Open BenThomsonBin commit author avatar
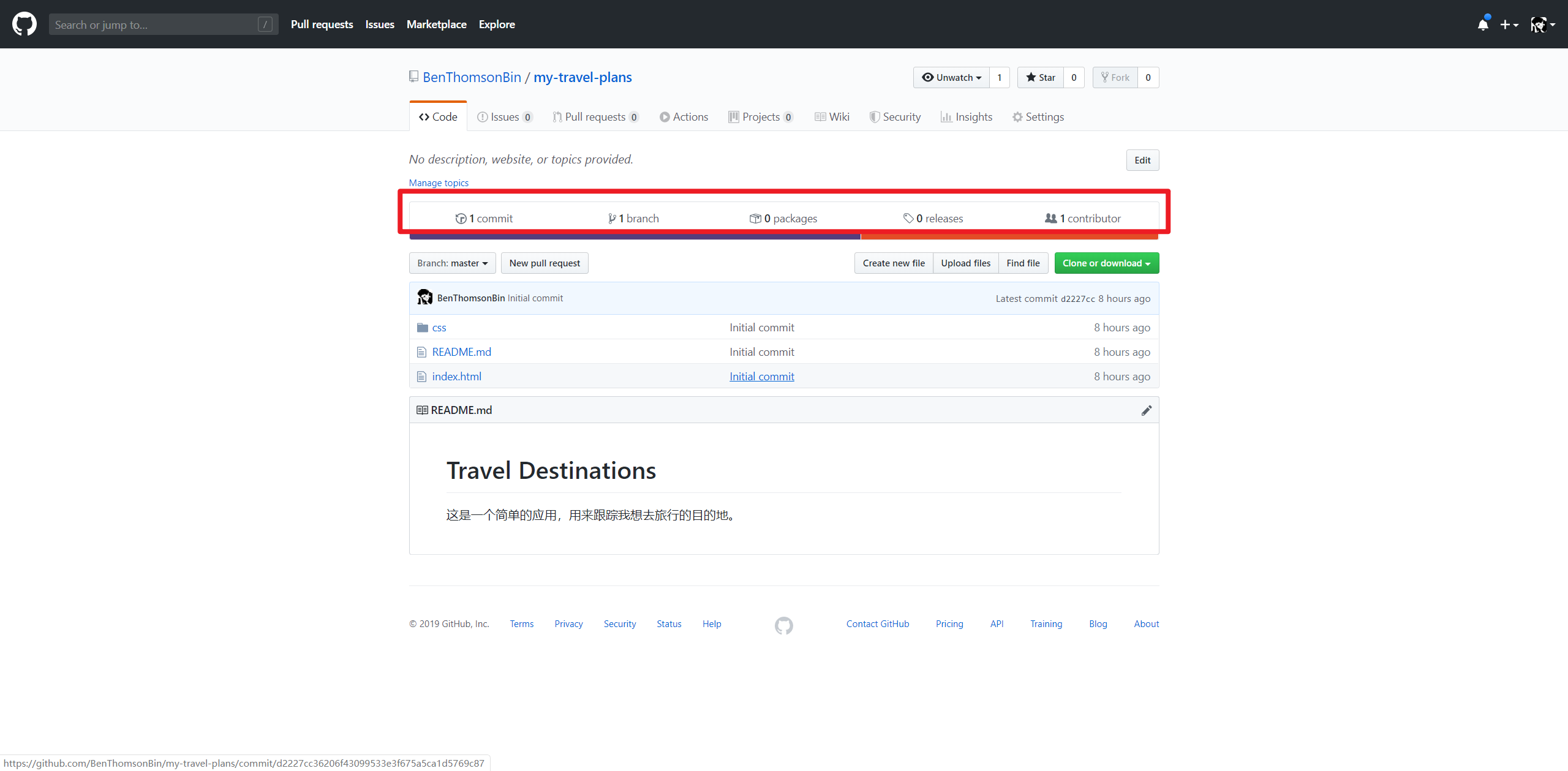 [424, 298]
